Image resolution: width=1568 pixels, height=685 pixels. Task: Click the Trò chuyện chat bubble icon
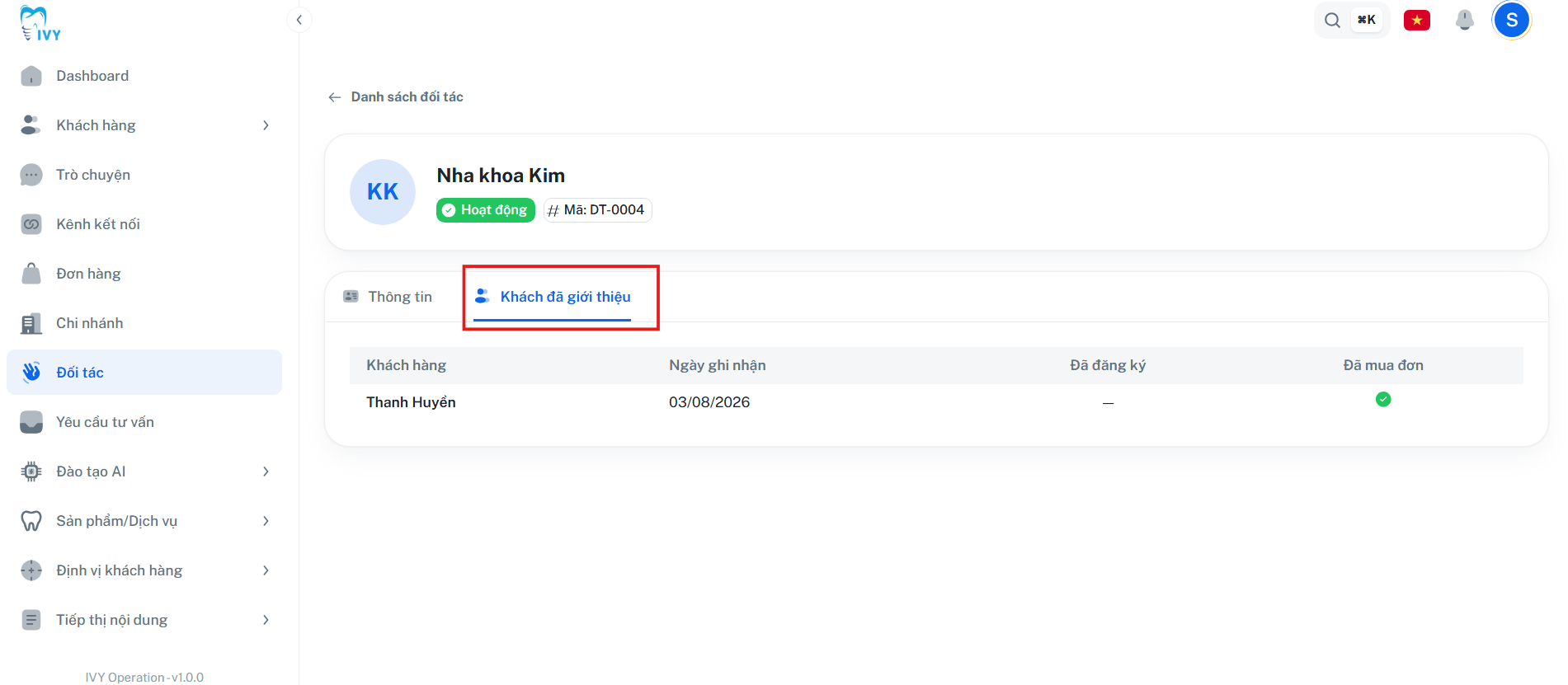point(31,175)
